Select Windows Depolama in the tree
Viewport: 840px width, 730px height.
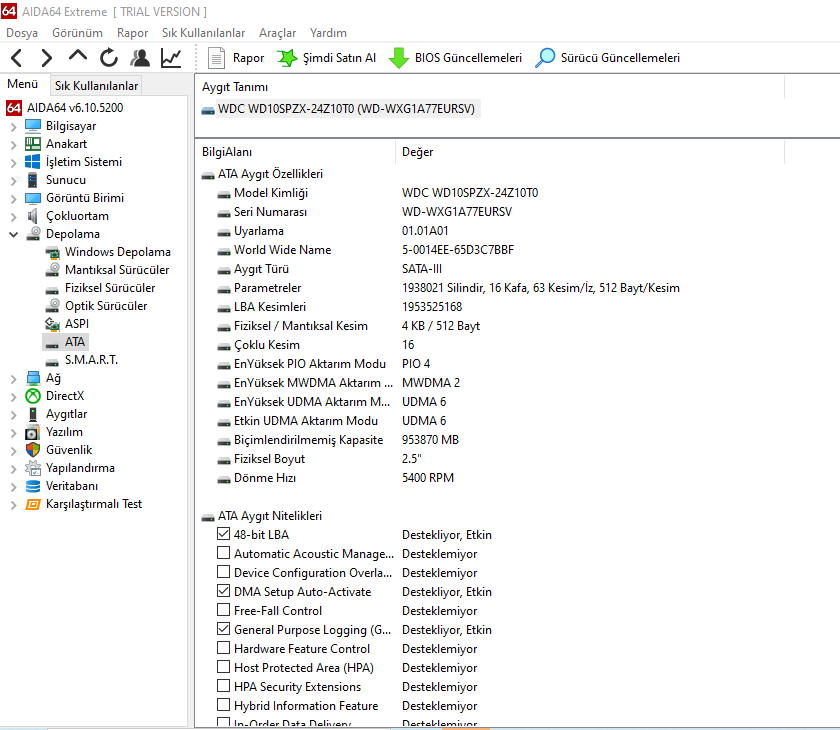(x=118, y=252)
